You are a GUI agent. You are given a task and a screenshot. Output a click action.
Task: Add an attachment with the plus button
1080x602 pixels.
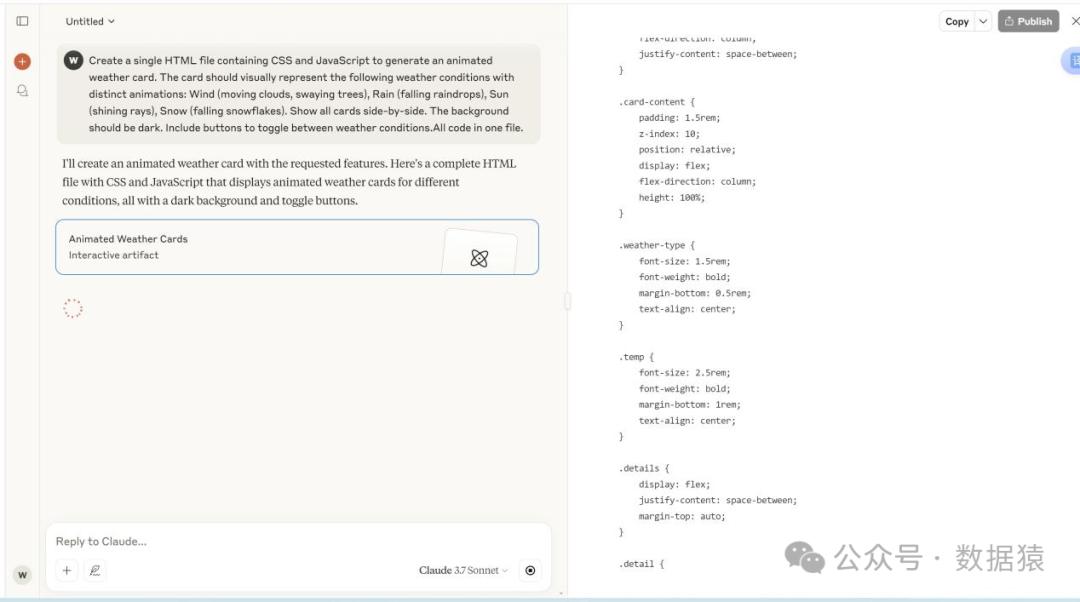click(x=67, y=570)
